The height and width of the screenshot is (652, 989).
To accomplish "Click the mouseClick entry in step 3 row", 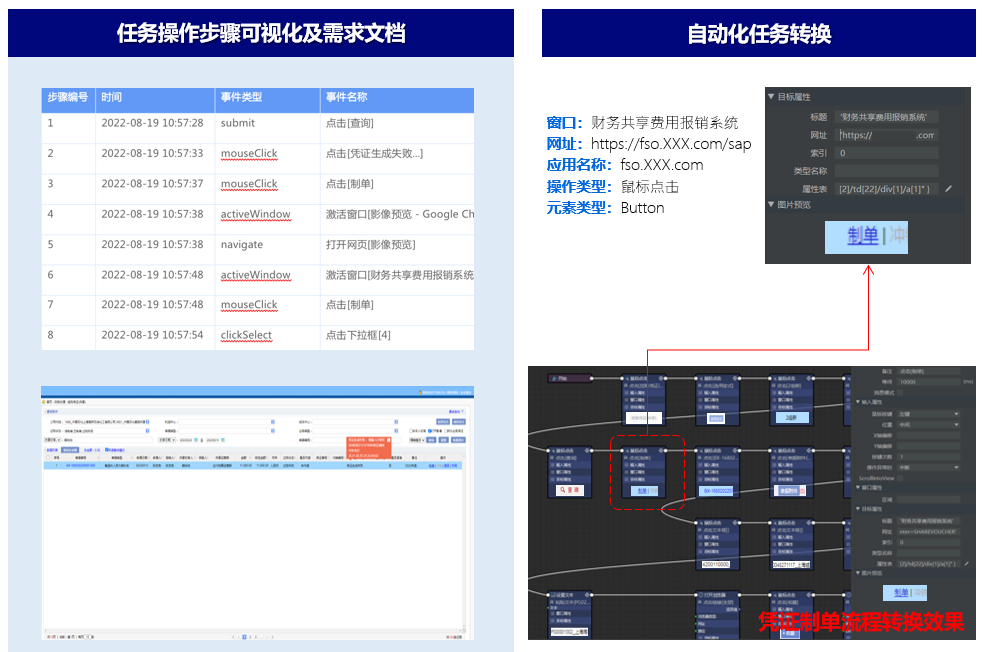I will click(249, 184).
